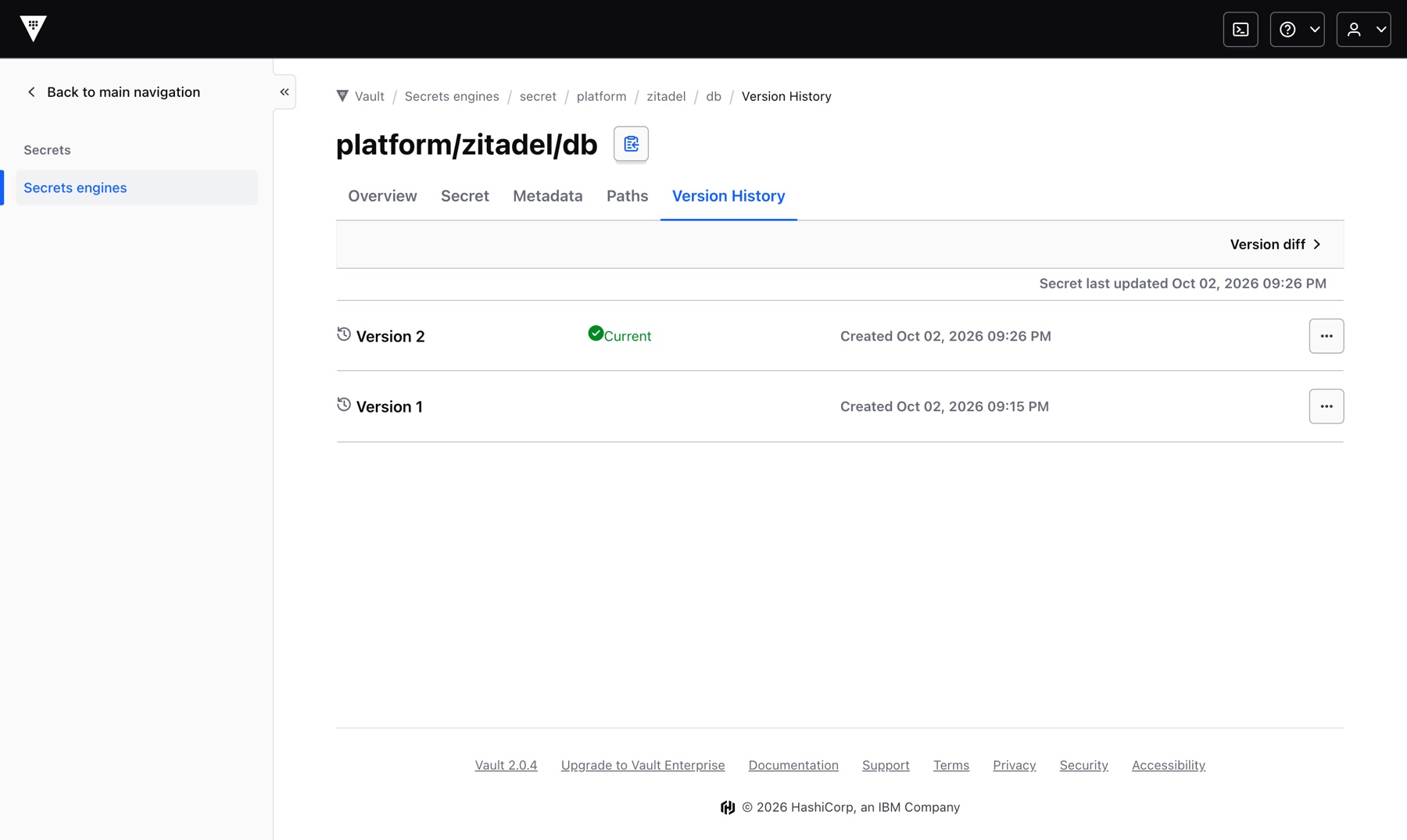Open the Privacy footer link
This screenshot has width=1407, height=840.
(x=1015, y=765)
